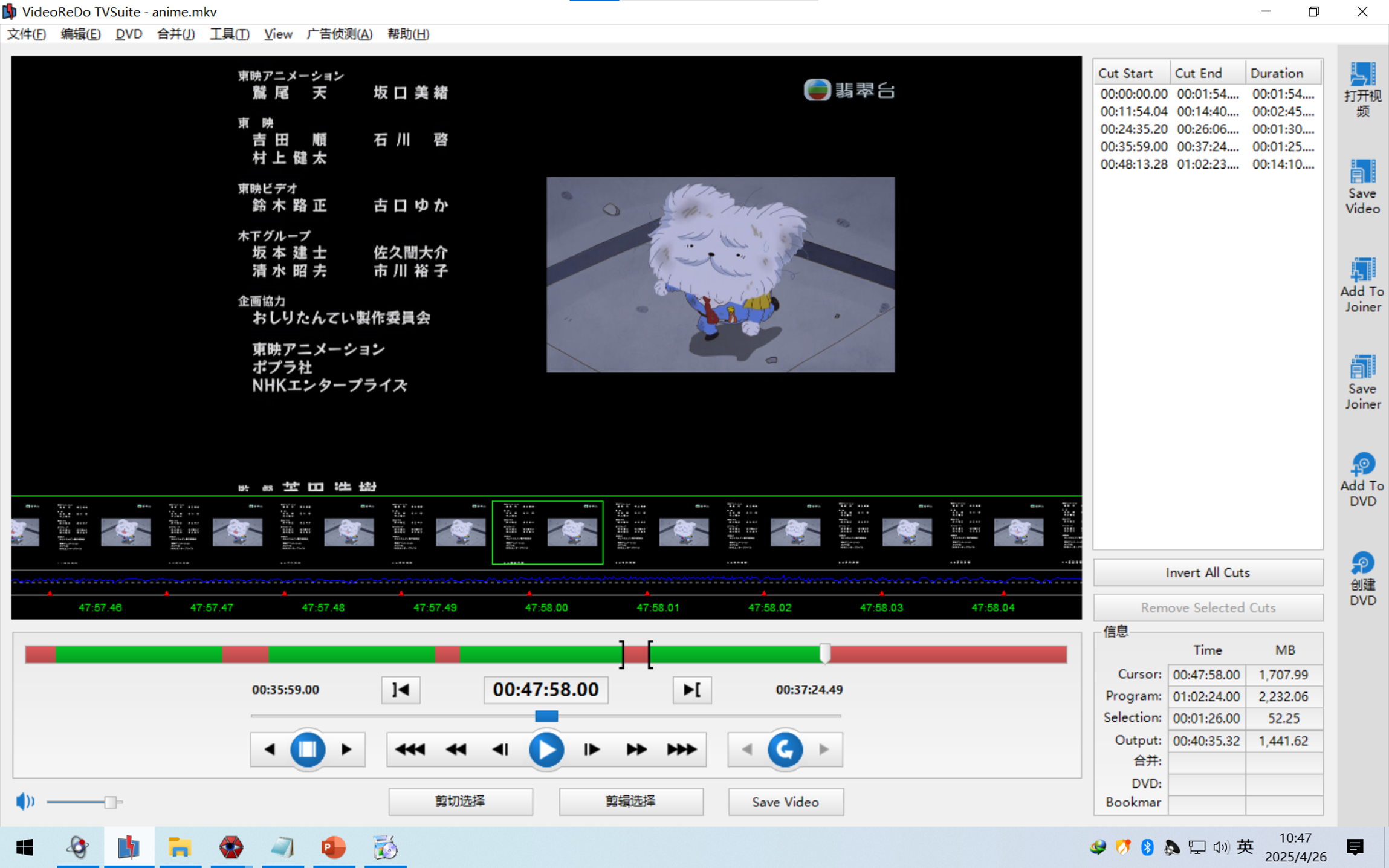Select the cut starting at 00:35:59.00
The width and height of the screenshot is (1389, 868).
1207,146
